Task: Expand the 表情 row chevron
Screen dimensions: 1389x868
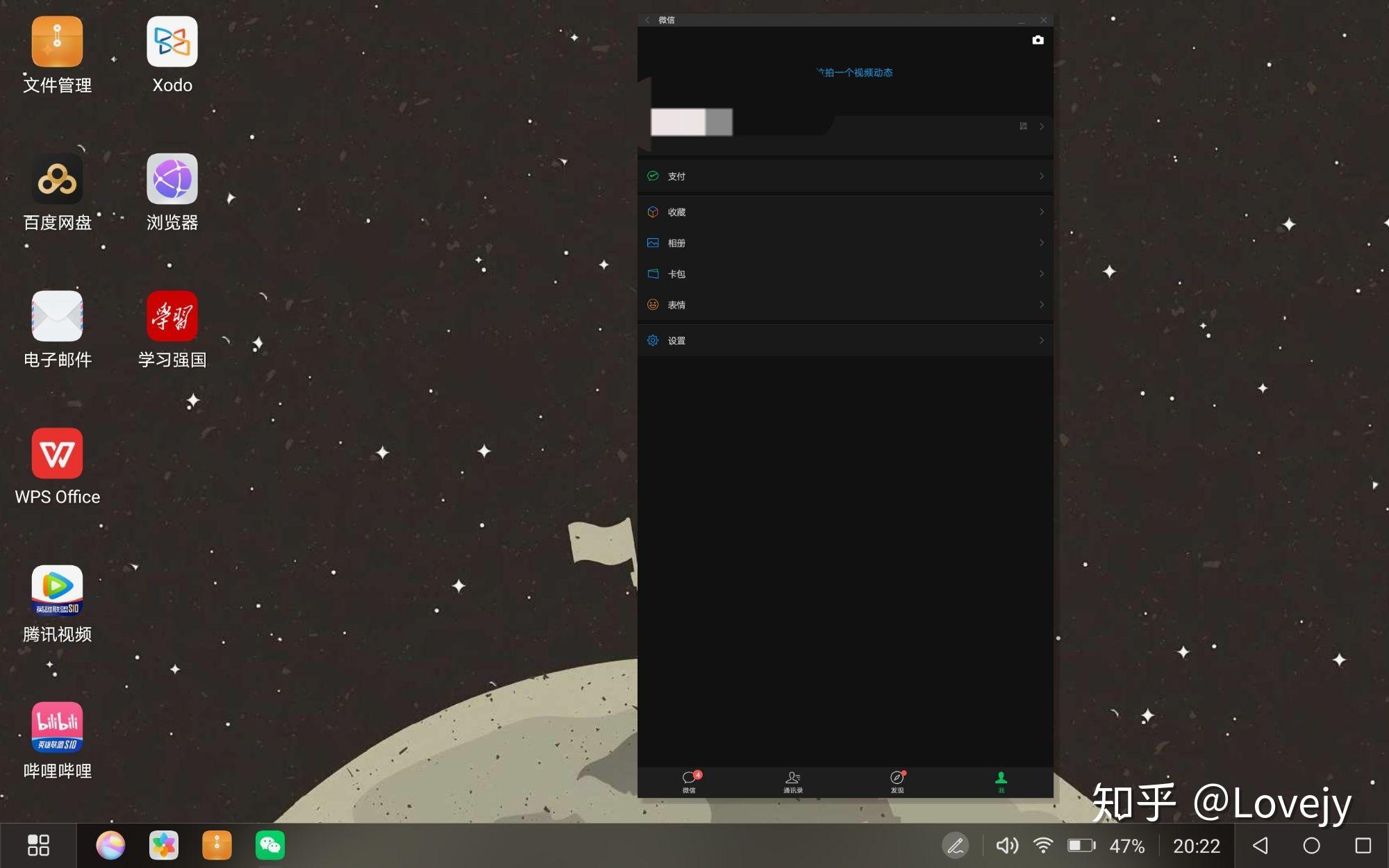Action: click(x=1041, y=305)
